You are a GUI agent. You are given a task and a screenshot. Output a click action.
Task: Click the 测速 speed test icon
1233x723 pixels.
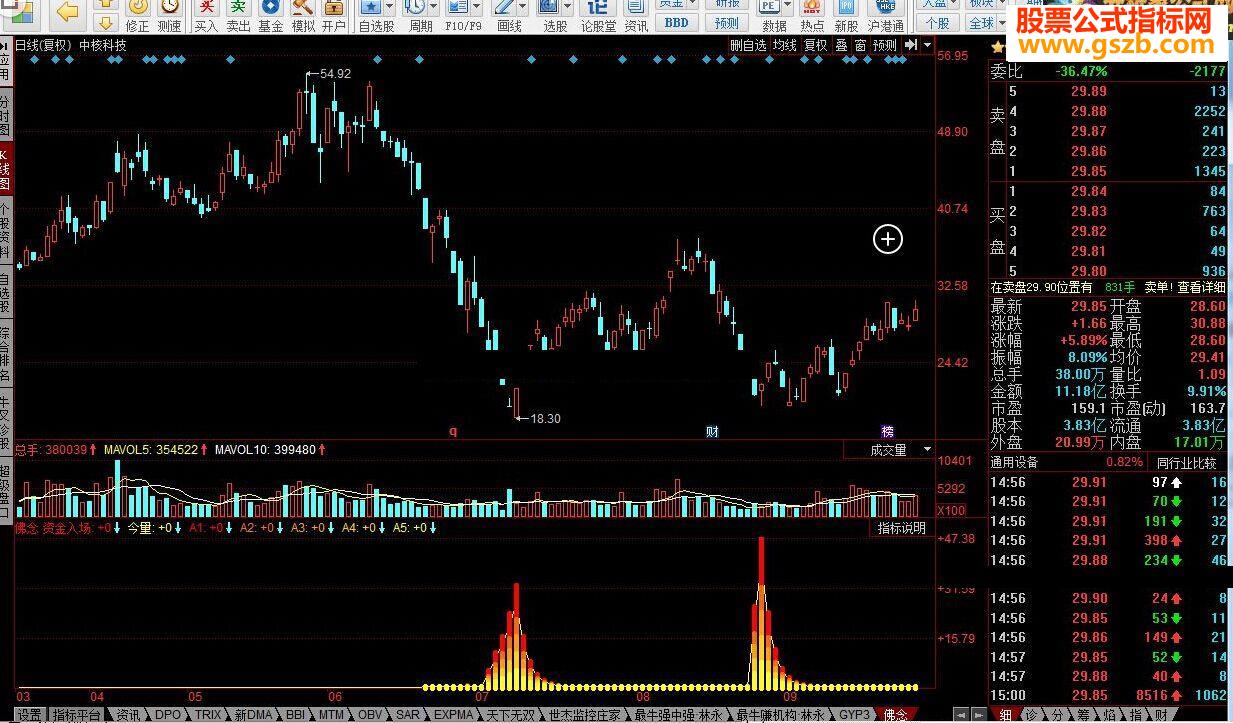(170, 16)
